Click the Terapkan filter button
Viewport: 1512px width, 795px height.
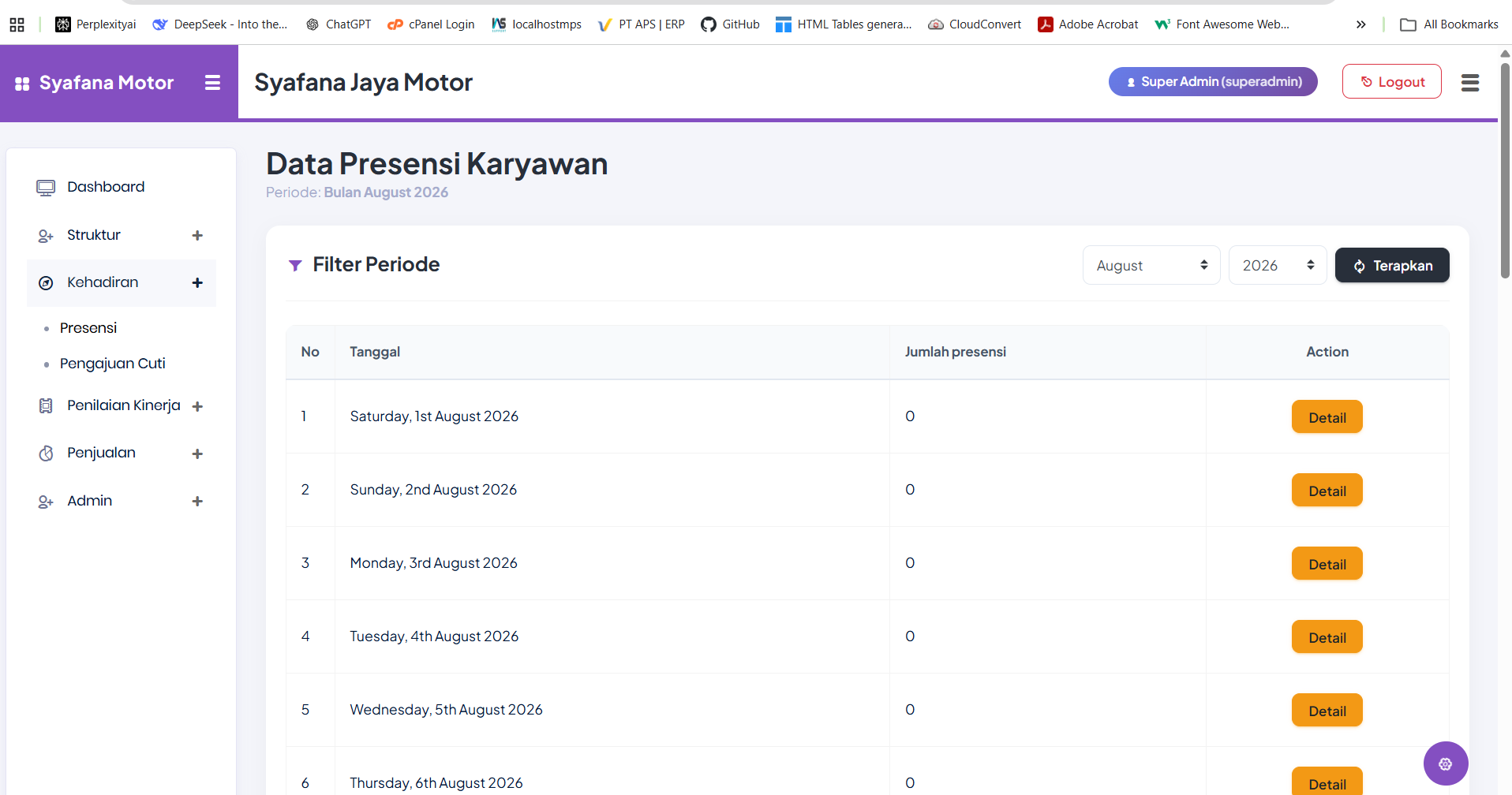point(1392,265)
